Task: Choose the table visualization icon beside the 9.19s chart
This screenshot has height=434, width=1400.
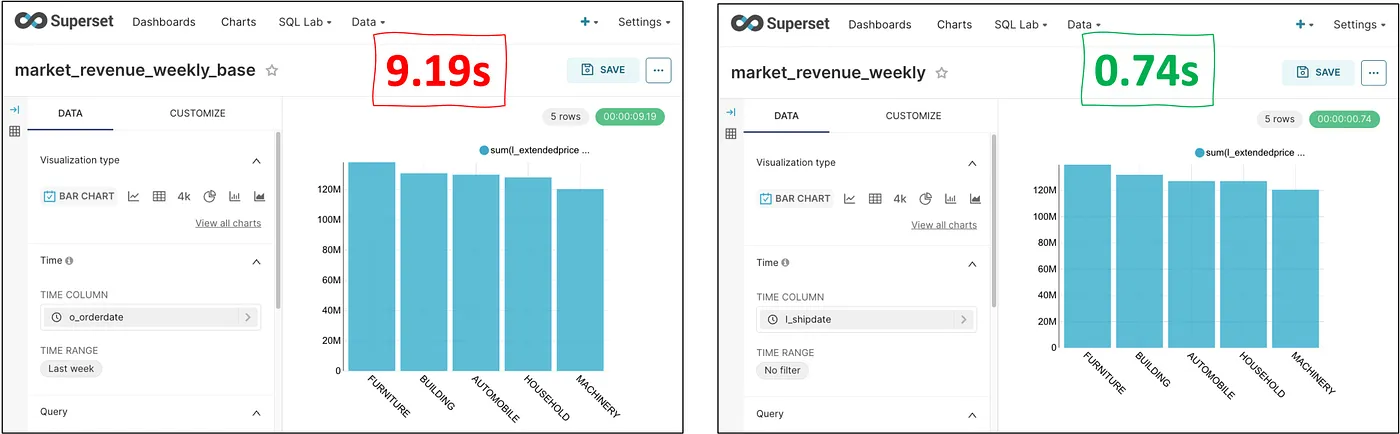Action: point(159,196)
